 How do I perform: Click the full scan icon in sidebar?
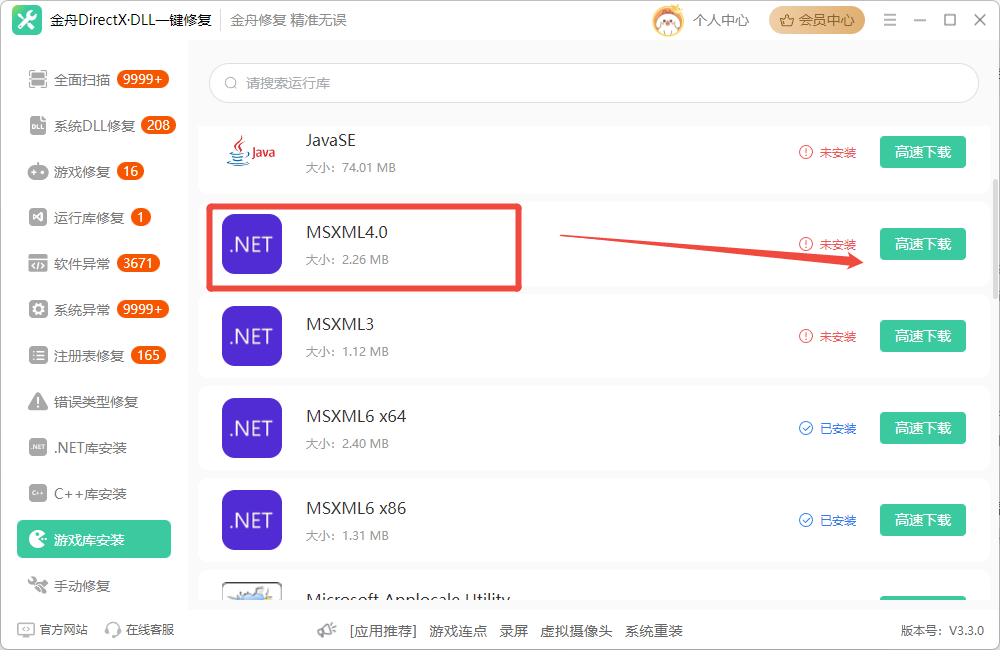click(x=38, y=79)
